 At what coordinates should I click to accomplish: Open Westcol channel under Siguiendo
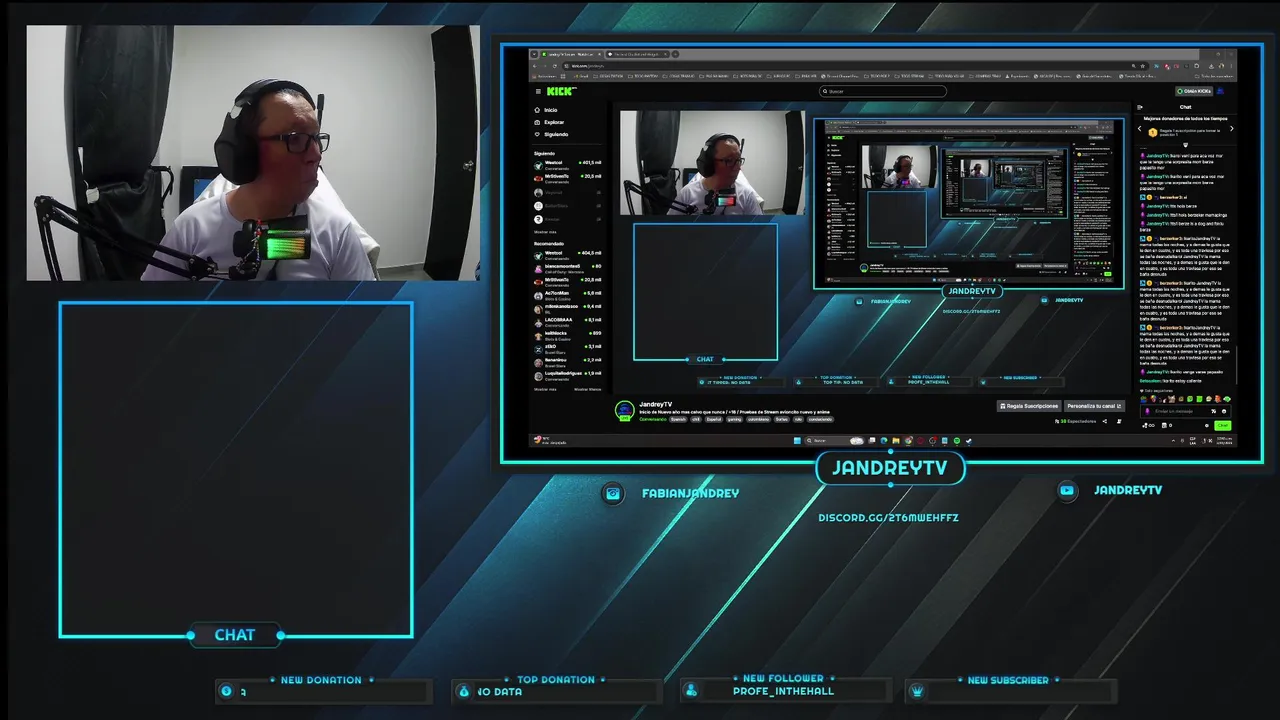pyautogui.click(x=568, y=165)
